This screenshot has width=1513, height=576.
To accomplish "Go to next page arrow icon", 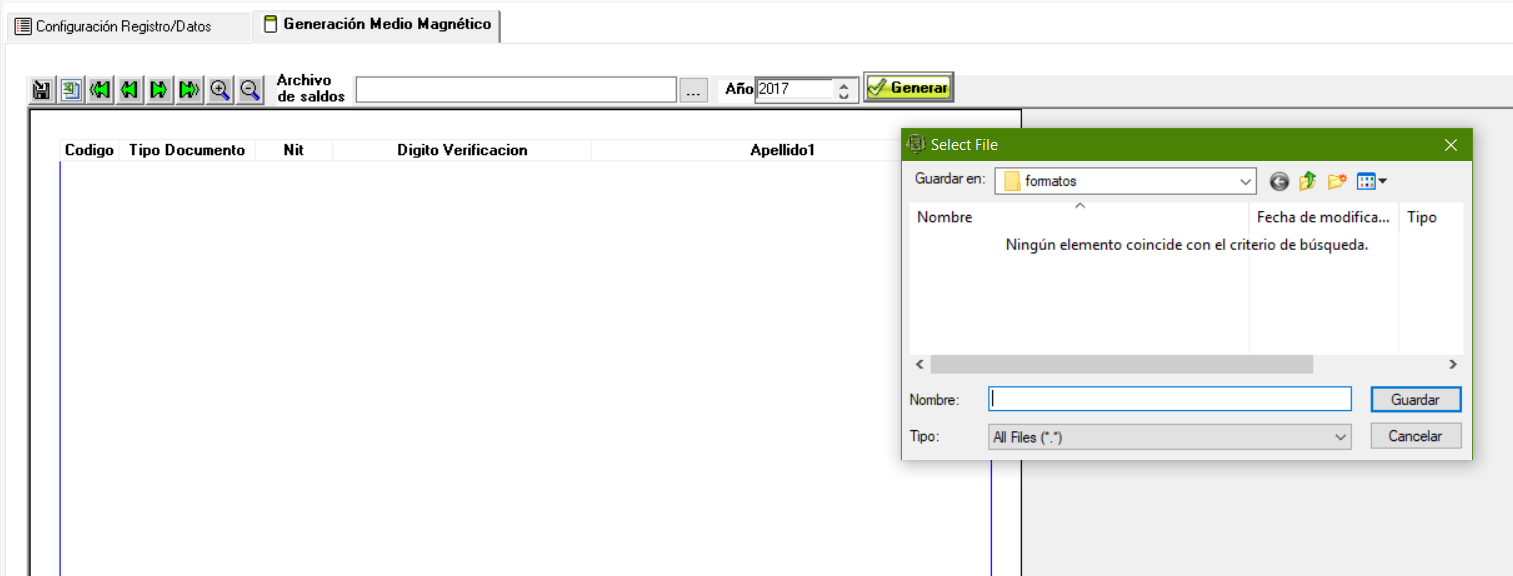I will (x=159, y=90).
